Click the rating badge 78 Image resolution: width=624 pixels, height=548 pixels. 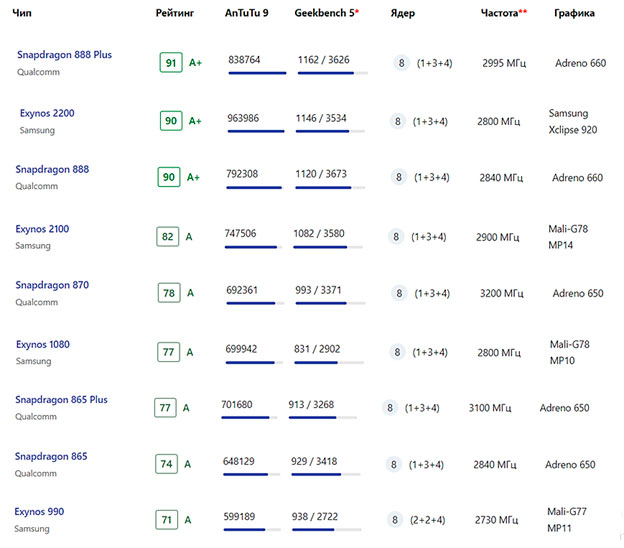pos(169,293)
